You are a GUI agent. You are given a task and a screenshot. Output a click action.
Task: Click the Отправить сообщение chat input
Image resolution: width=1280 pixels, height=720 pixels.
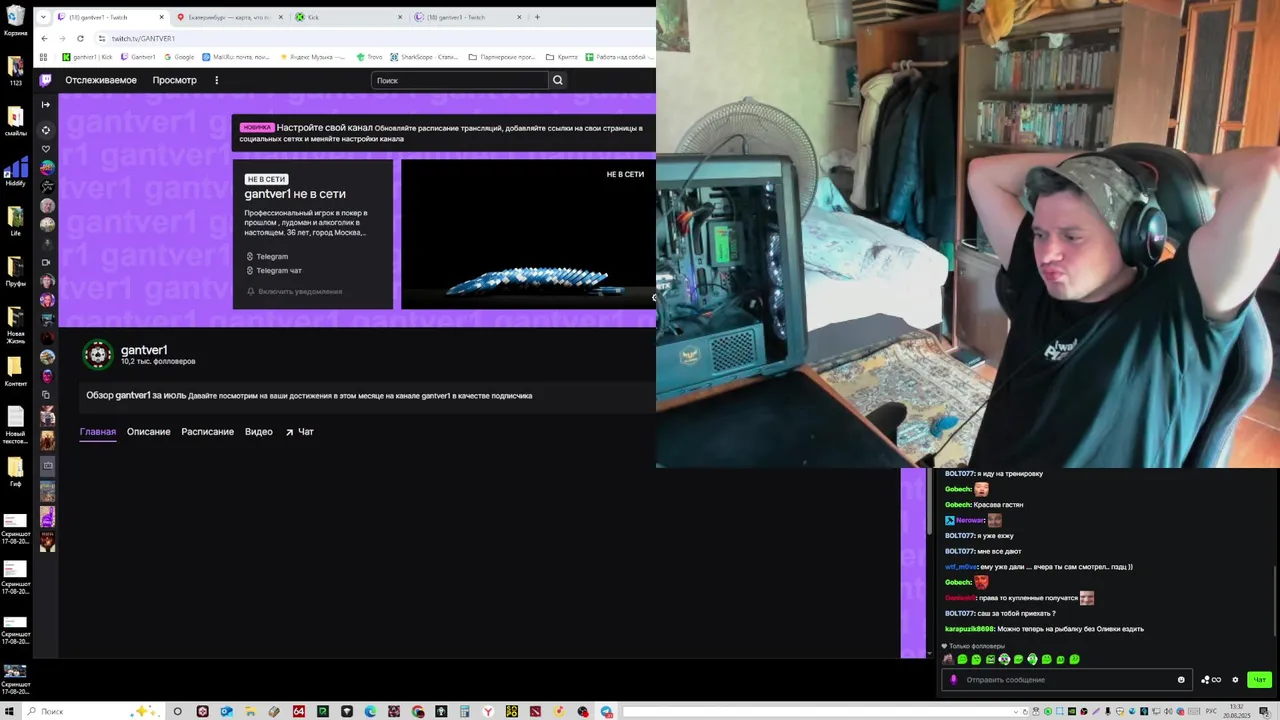pyautogui.click(x=1066, y=680)
